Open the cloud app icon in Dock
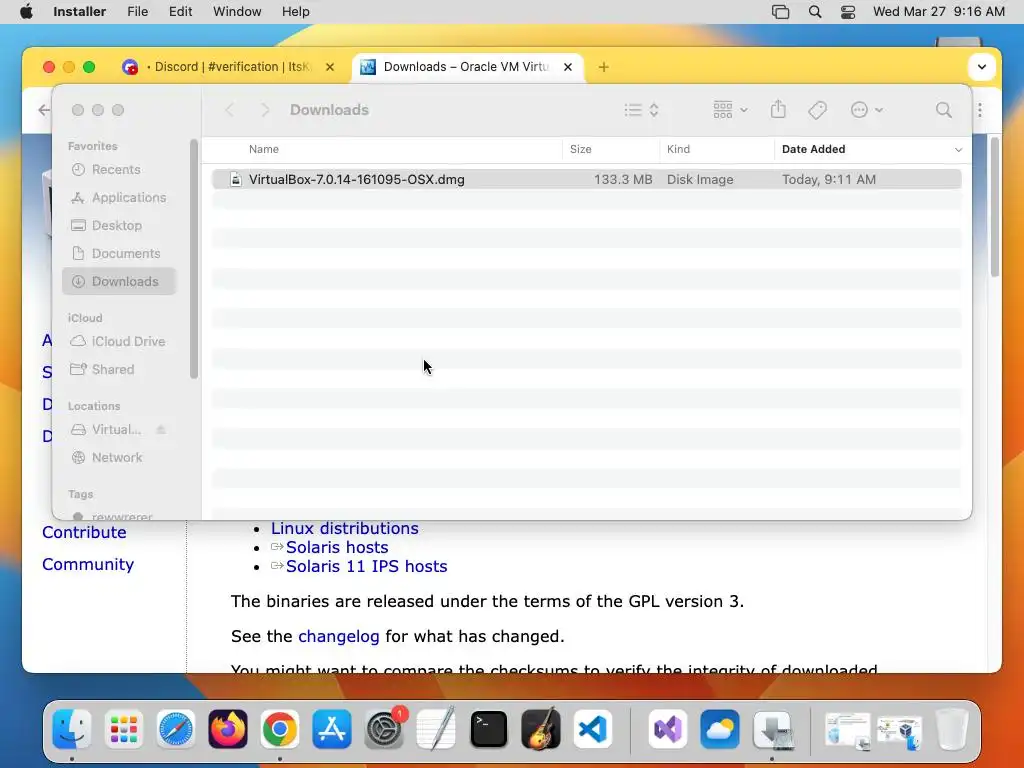The height and width of the screenshot is (768, 1024). (x=720, y=729)
